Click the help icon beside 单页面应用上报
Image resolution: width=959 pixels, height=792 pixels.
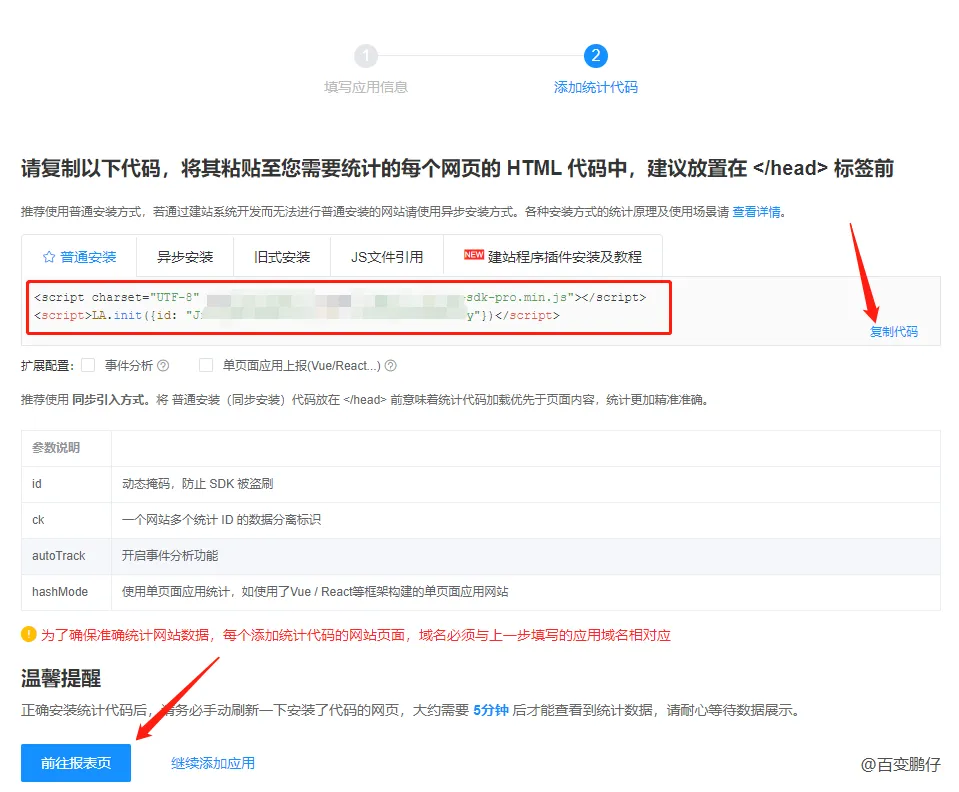pos(390,364)
